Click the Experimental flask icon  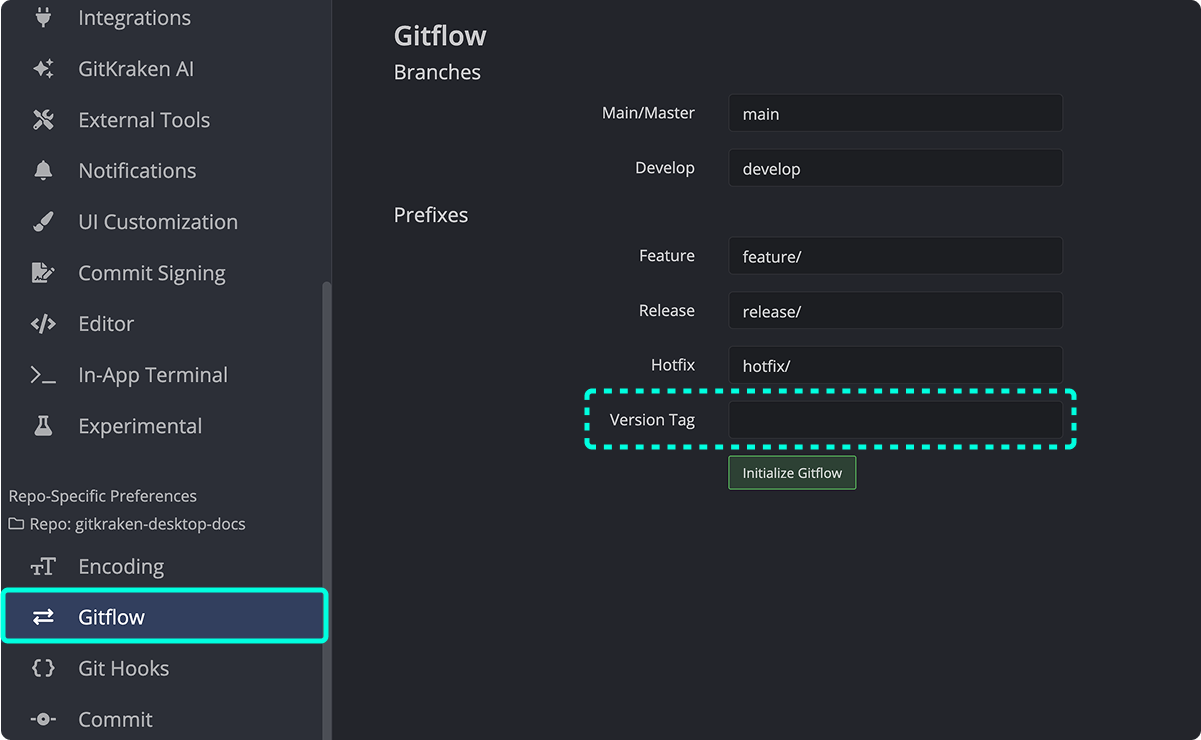pos(44,425)
